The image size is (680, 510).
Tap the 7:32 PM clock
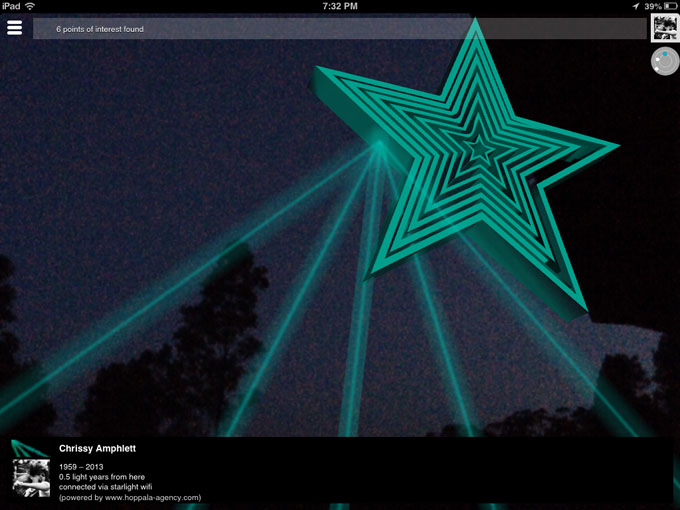[x=340, y=6]
